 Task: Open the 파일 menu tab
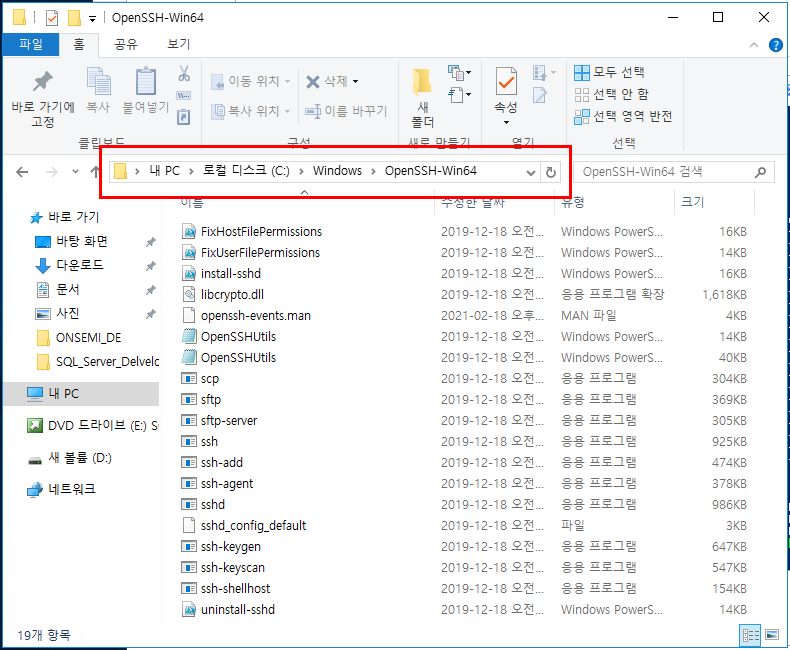(31, 44)
